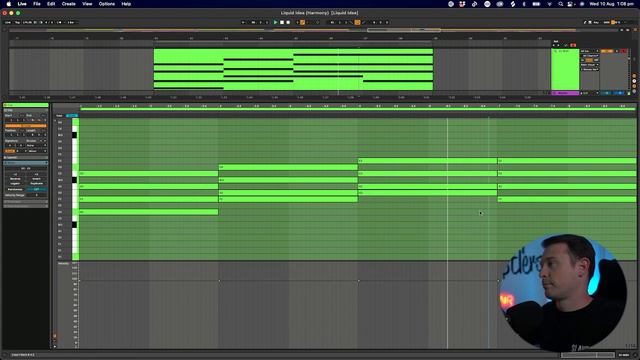This screenshot has height=360, width=640.
Task: Toggle the orange Scale button in clip panel
Action: coord(10,151)
